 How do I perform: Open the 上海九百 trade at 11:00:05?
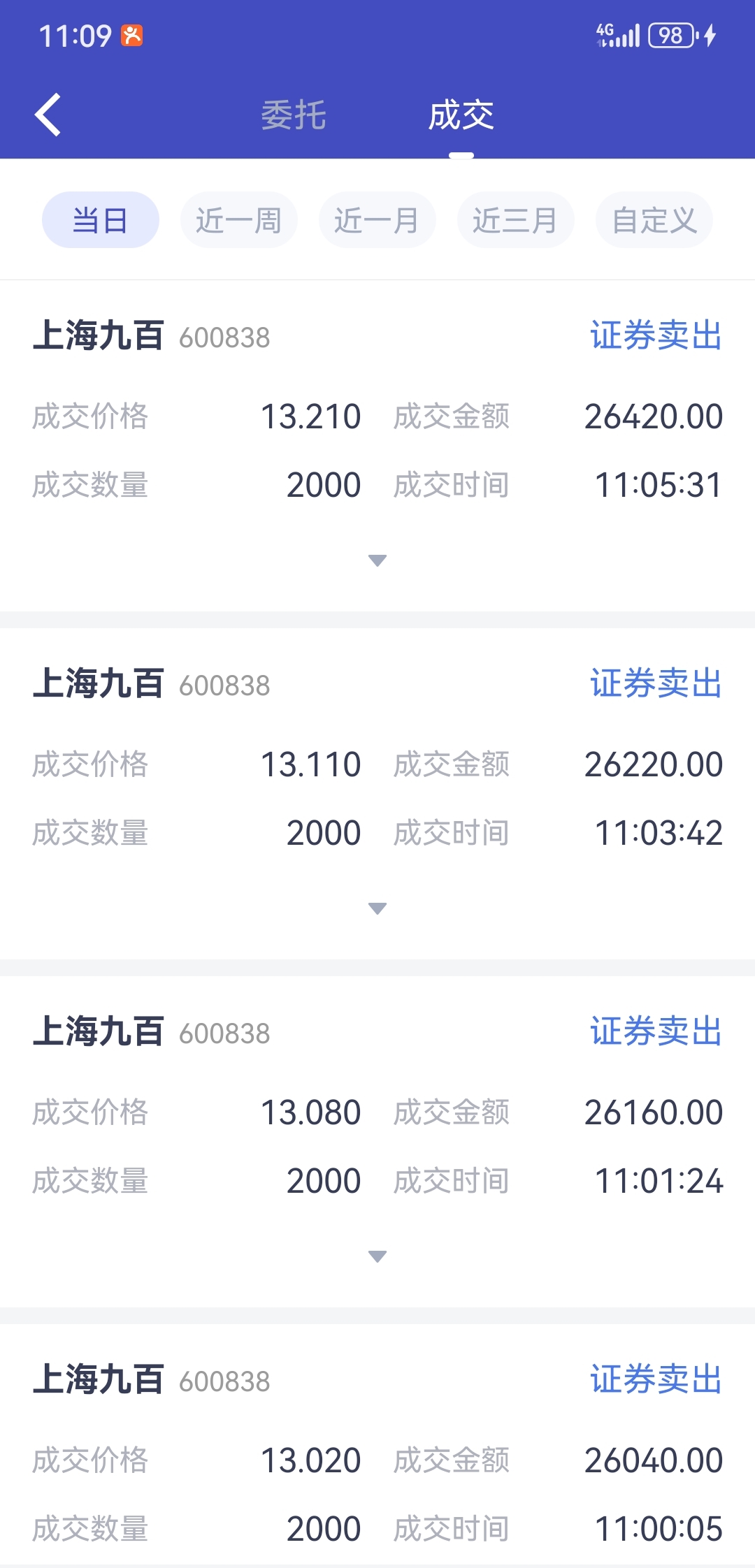click(x=99, y=1380)
